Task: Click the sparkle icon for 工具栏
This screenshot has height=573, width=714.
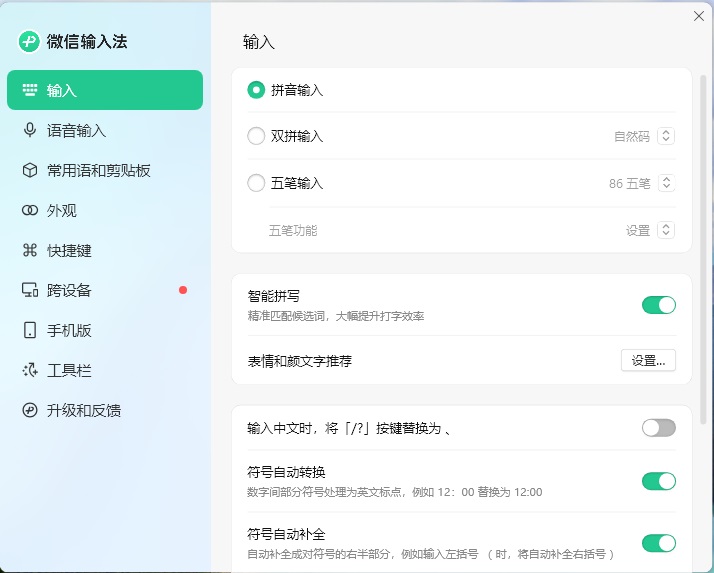Action: 30,370
